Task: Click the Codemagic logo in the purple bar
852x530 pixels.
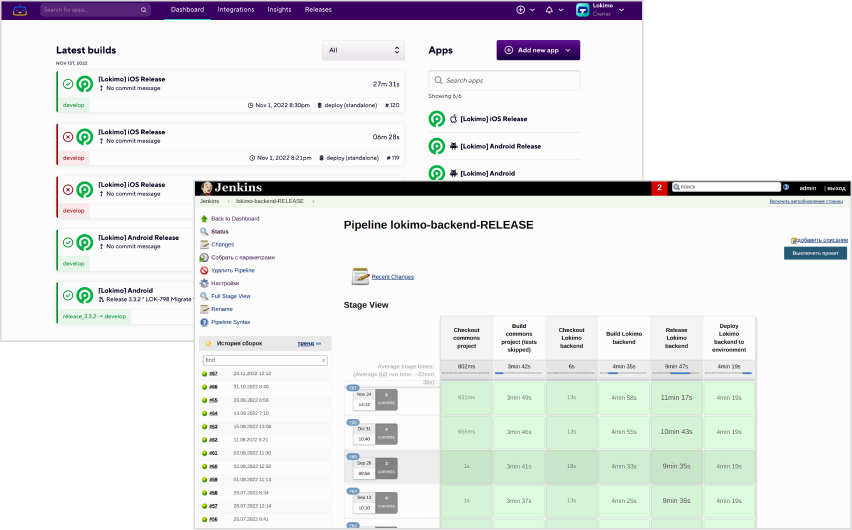Action: [20, 10]
